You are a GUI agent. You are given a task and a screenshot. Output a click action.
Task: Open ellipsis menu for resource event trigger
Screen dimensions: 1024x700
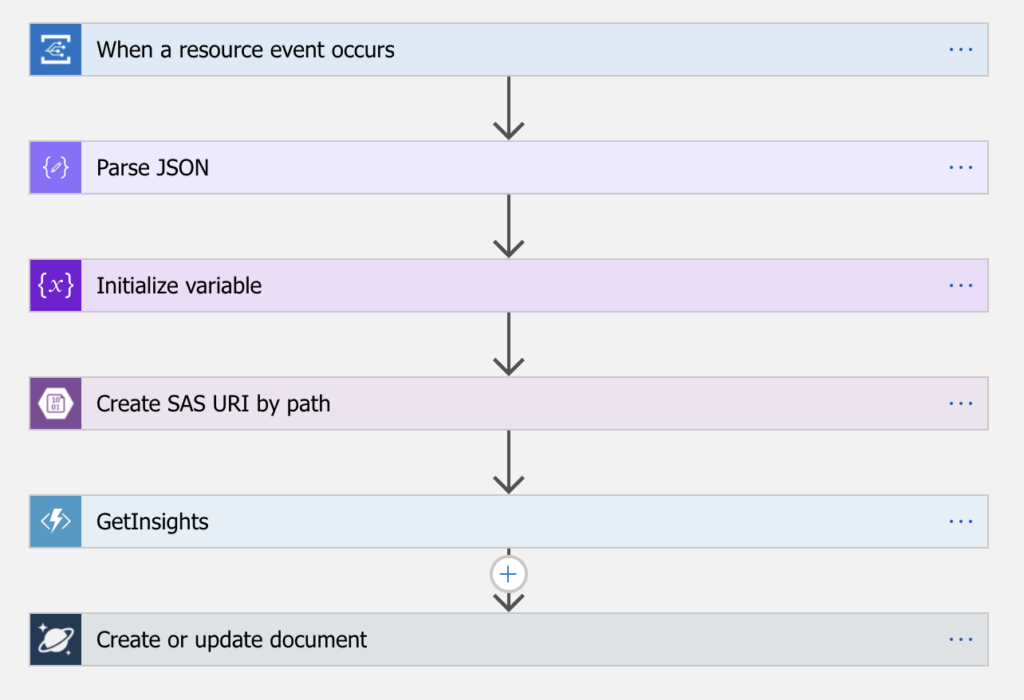pos(961,50)
